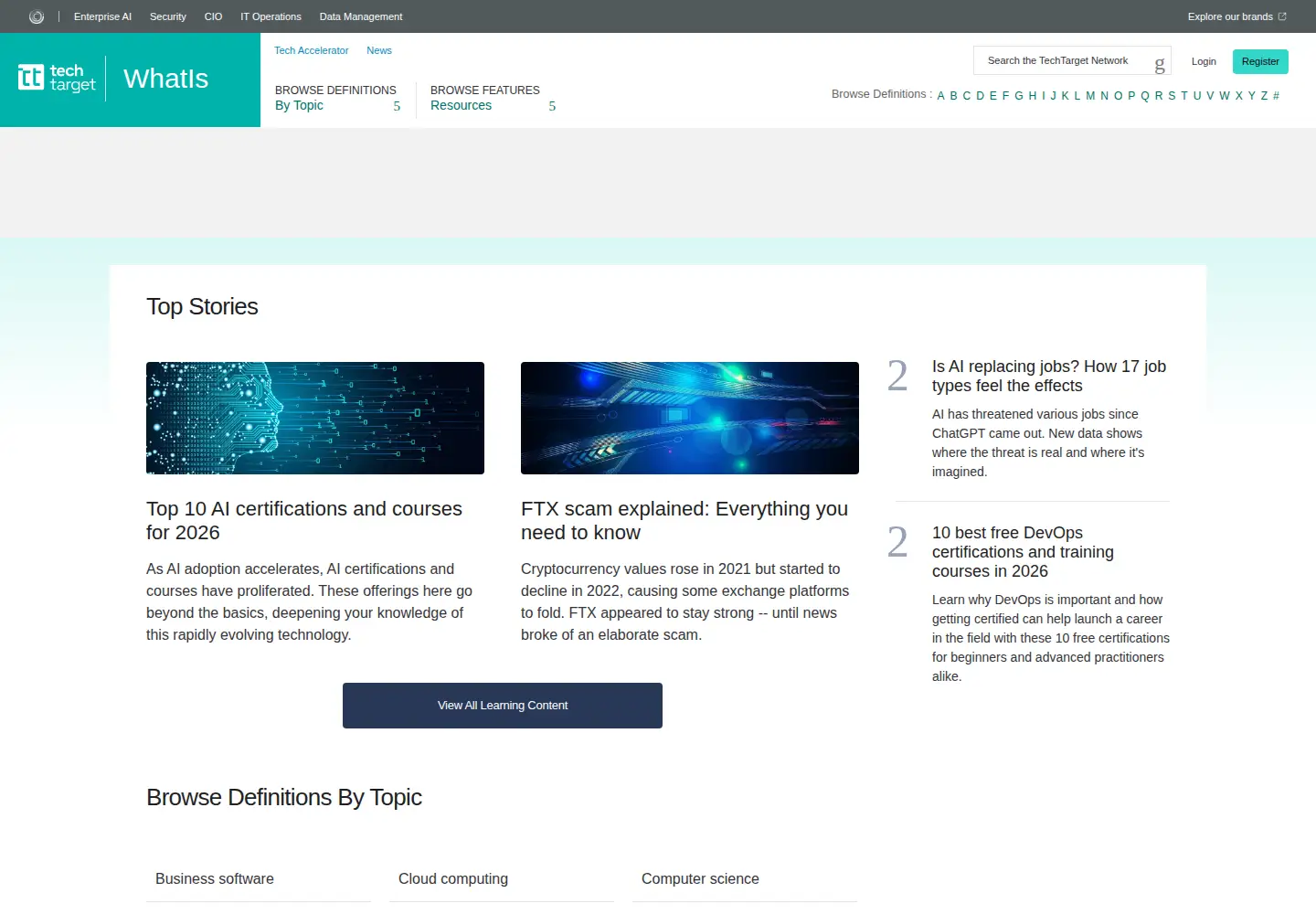
Task: Open '10 best free DevOps certifications' headline
Action: 1023,552
